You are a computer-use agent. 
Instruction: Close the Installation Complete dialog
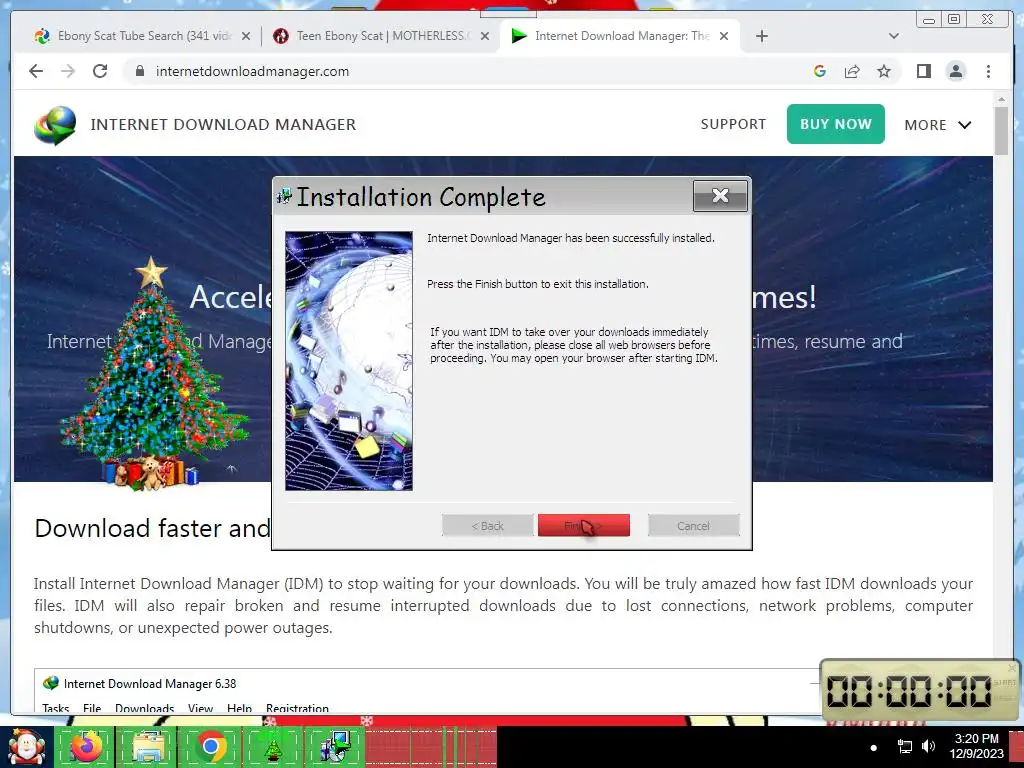pos(720,195)
